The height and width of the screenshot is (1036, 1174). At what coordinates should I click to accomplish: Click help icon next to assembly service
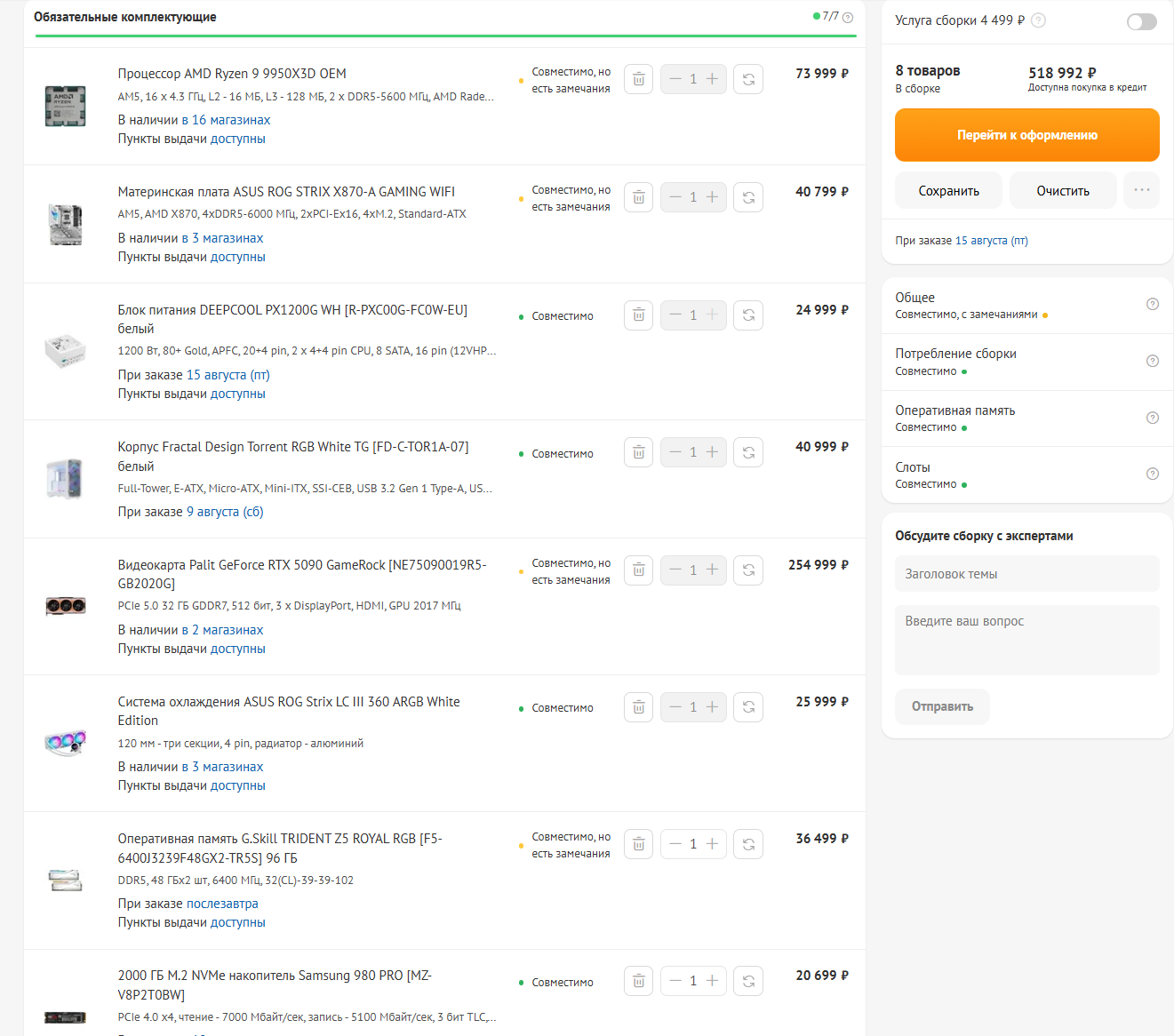point(1038,20)
